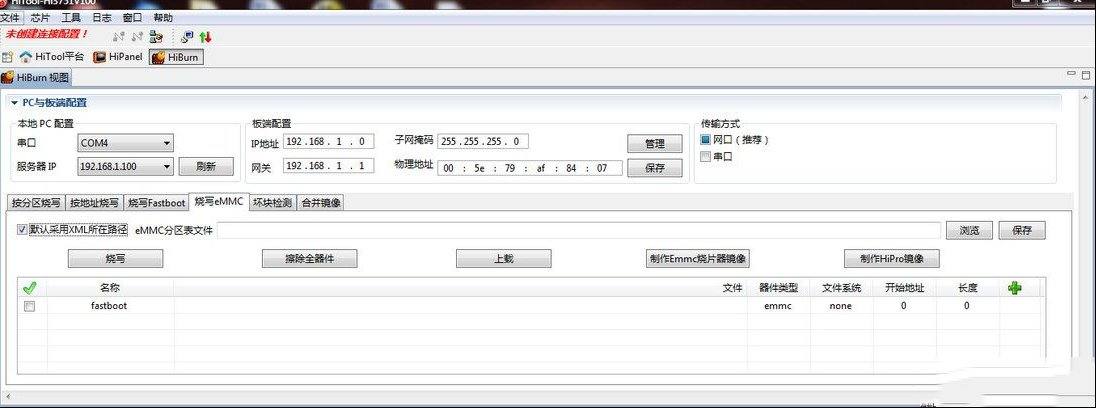The width and height of the screenshot is (1096, 408).
Task: Click the 保存 button beside 物理地址
Action: point(655,168)
